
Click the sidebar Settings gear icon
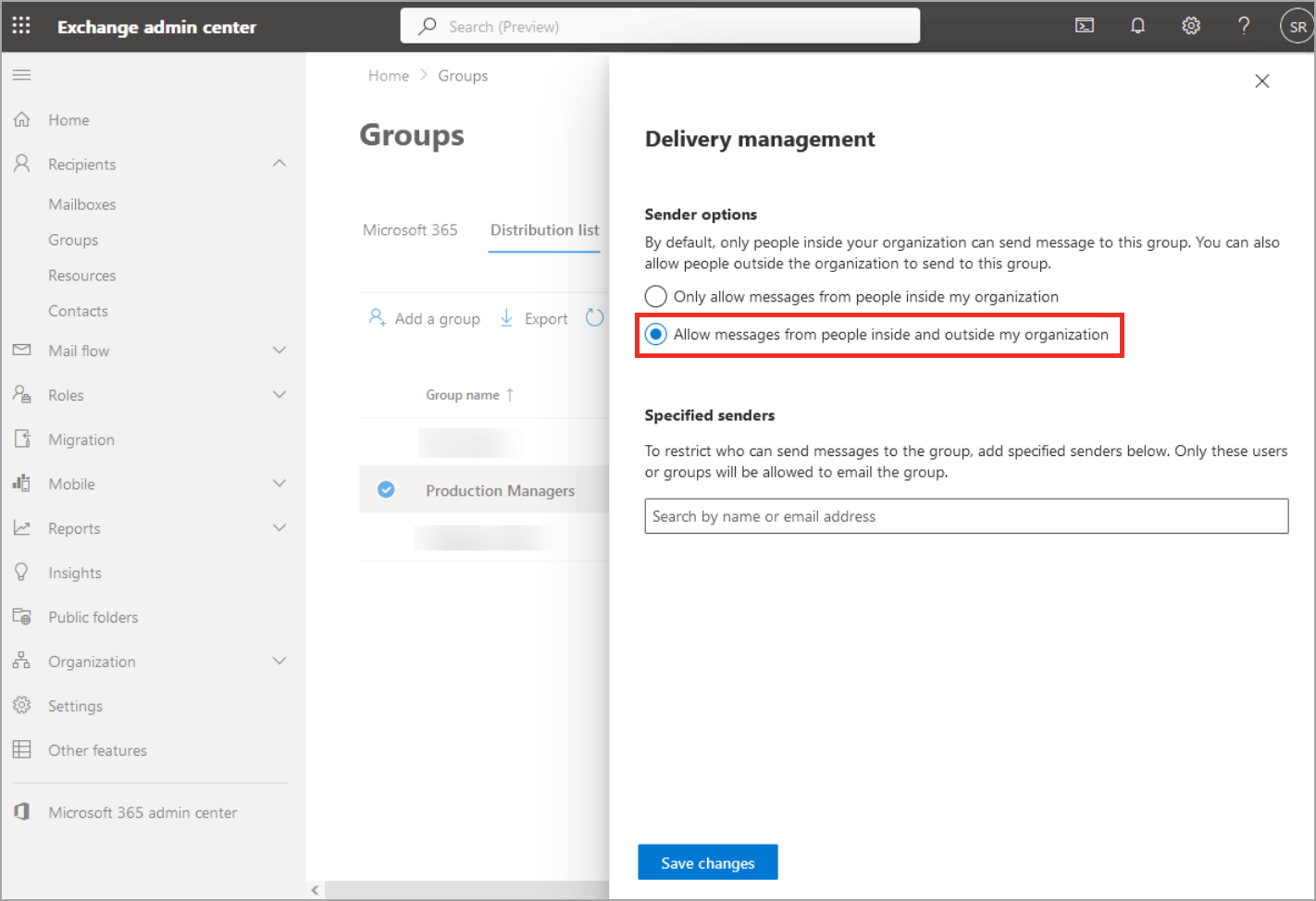pyautogui.click(x=22, y=706)
